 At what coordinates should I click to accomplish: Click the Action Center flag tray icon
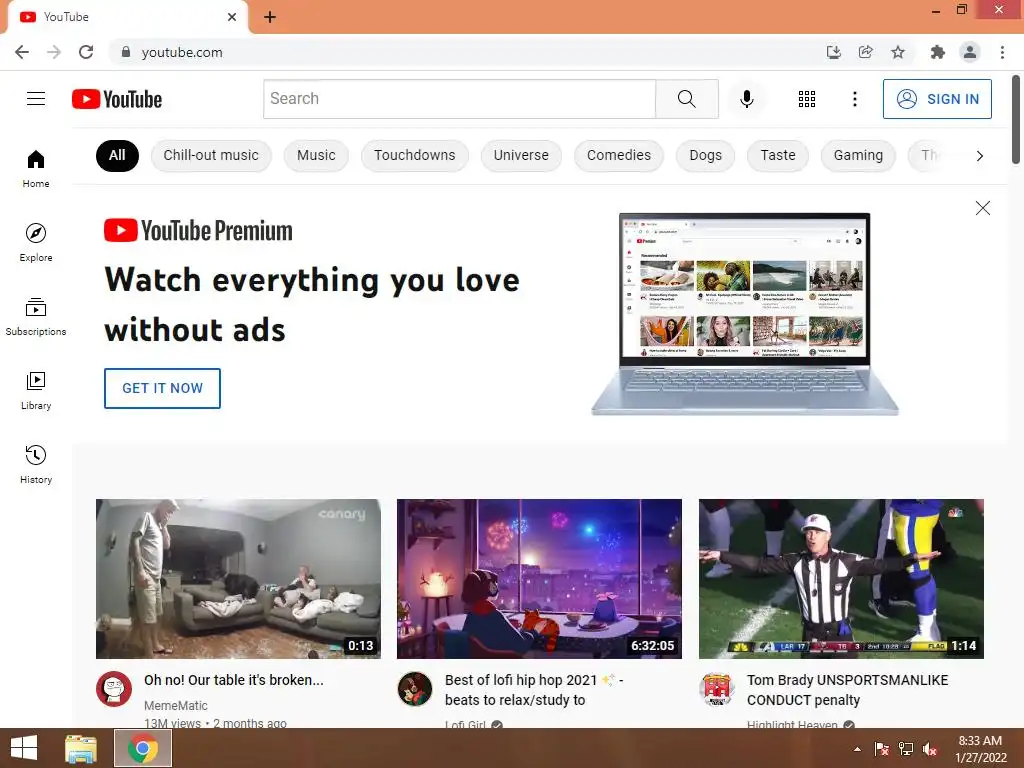click(x=882, y=749)
